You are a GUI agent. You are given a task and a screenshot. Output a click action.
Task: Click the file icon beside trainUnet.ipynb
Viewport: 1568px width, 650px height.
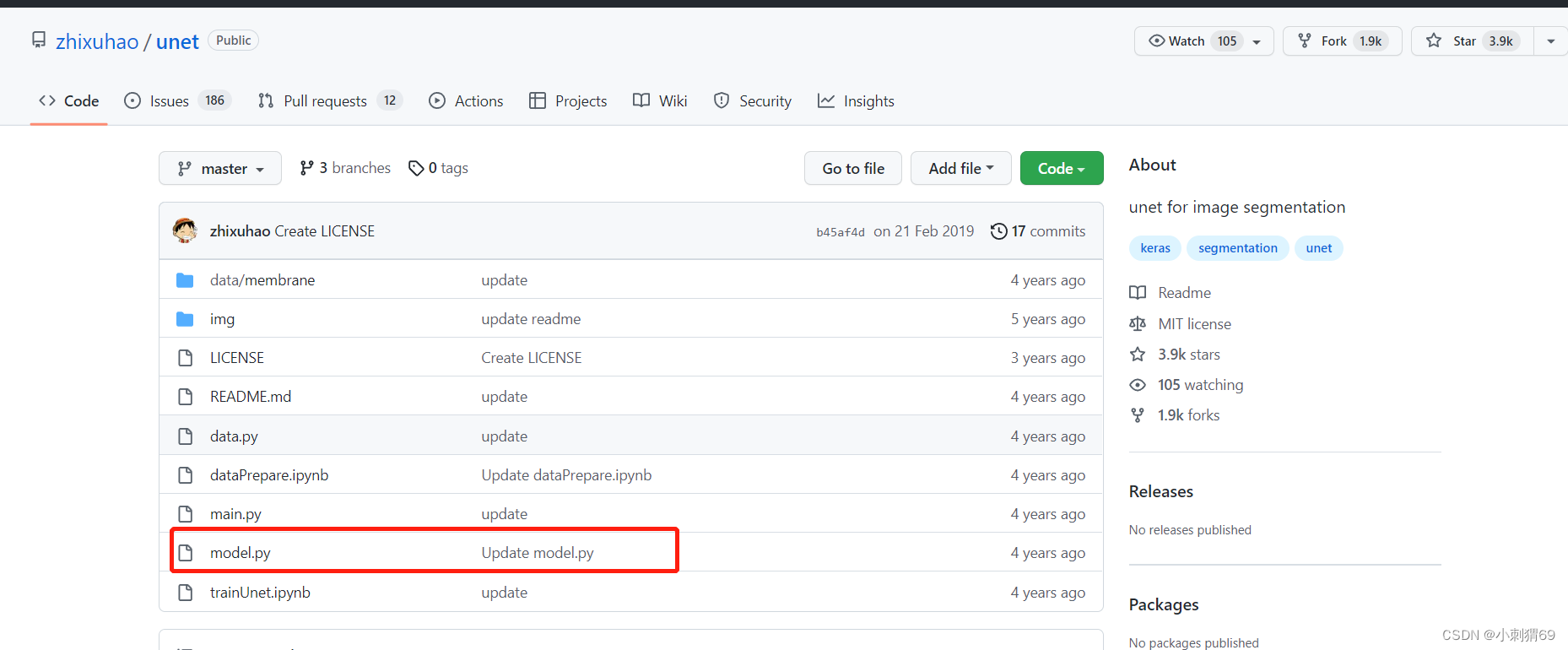point(186,593)
